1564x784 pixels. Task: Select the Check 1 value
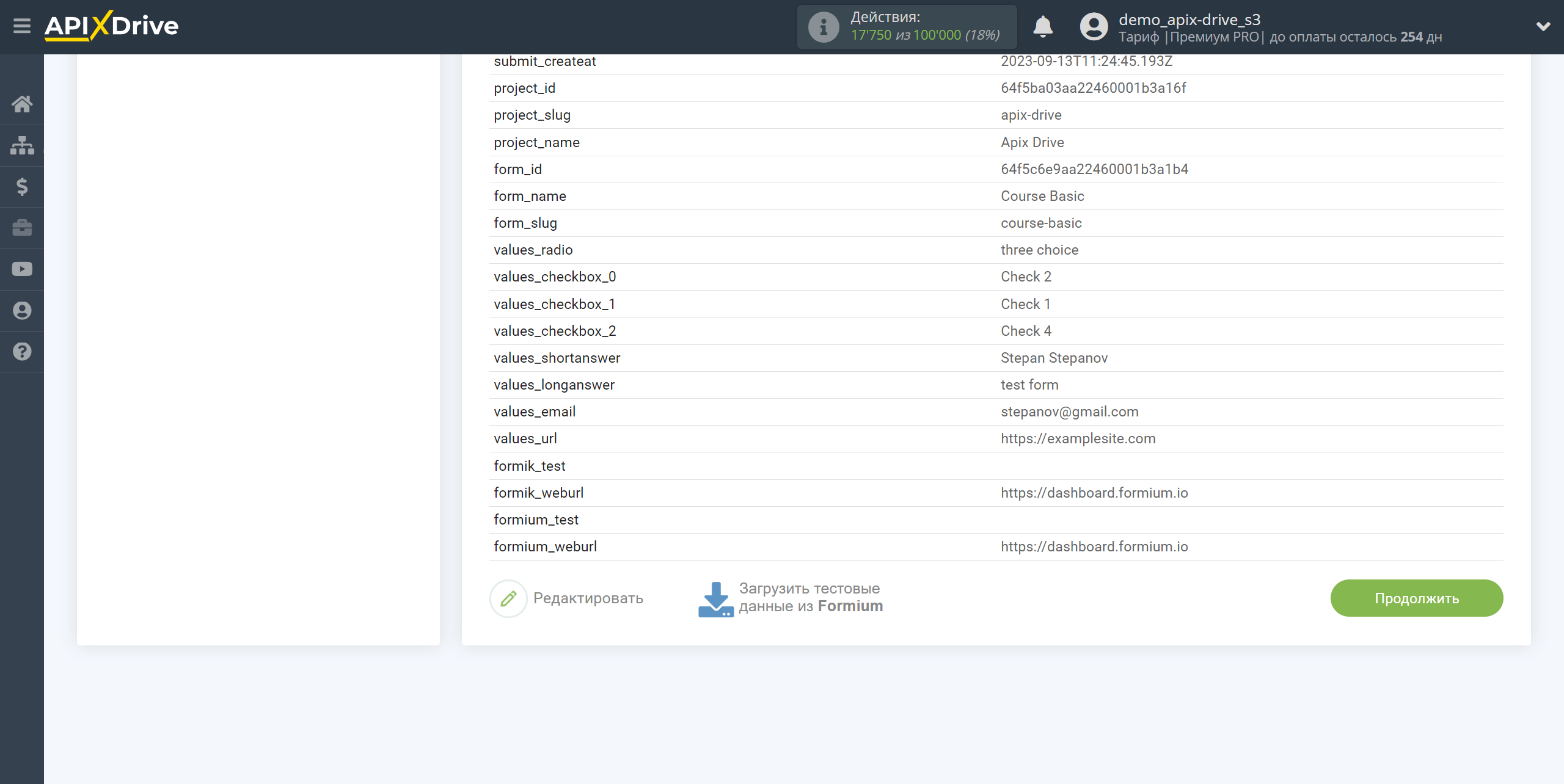pos(1026,305)
